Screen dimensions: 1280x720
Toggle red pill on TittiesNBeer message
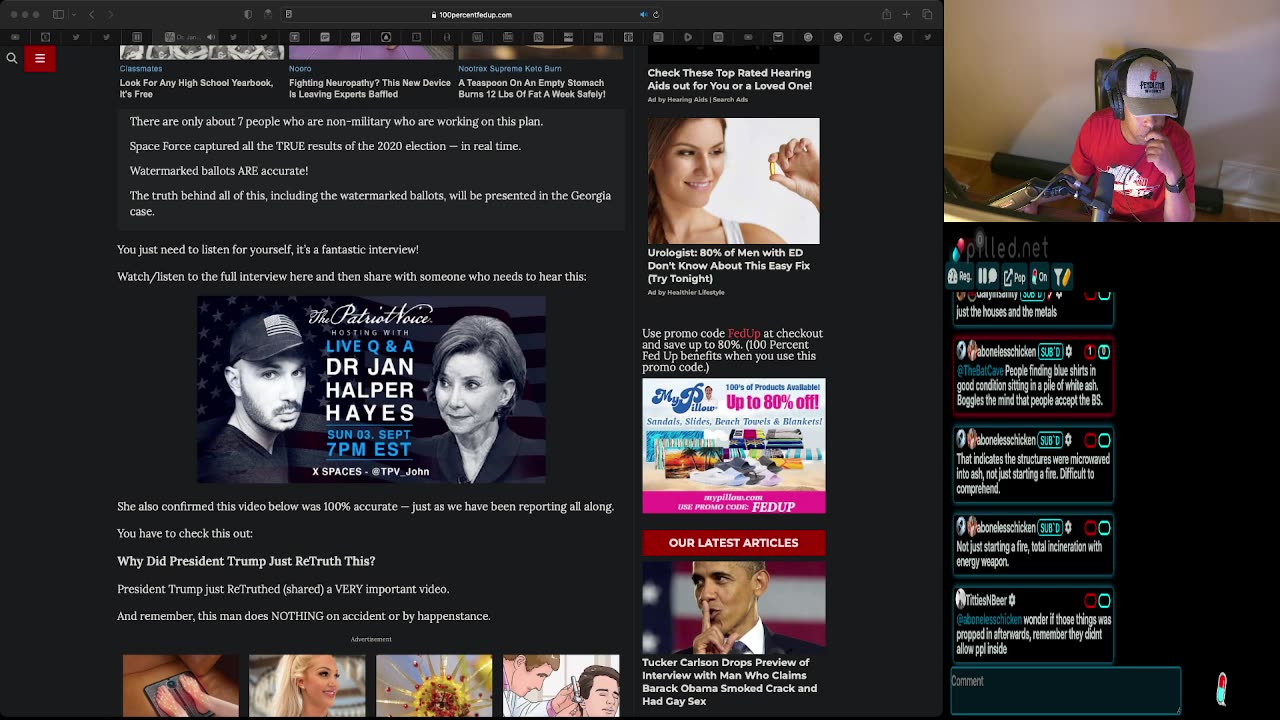pyautogui.click(x=1090, y=600)
